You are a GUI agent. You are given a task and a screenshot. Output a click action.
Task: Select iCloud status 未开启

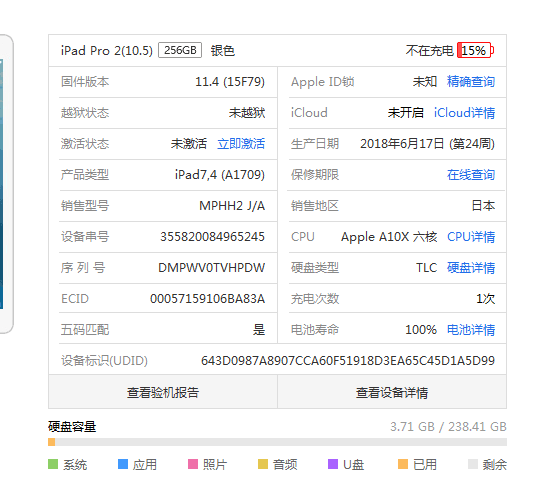[x=406, y=113]
